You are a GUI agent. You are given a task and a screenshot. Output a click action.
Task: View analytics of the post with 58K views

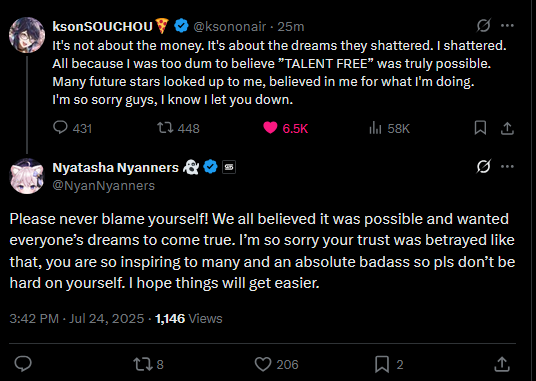point(389,128)
